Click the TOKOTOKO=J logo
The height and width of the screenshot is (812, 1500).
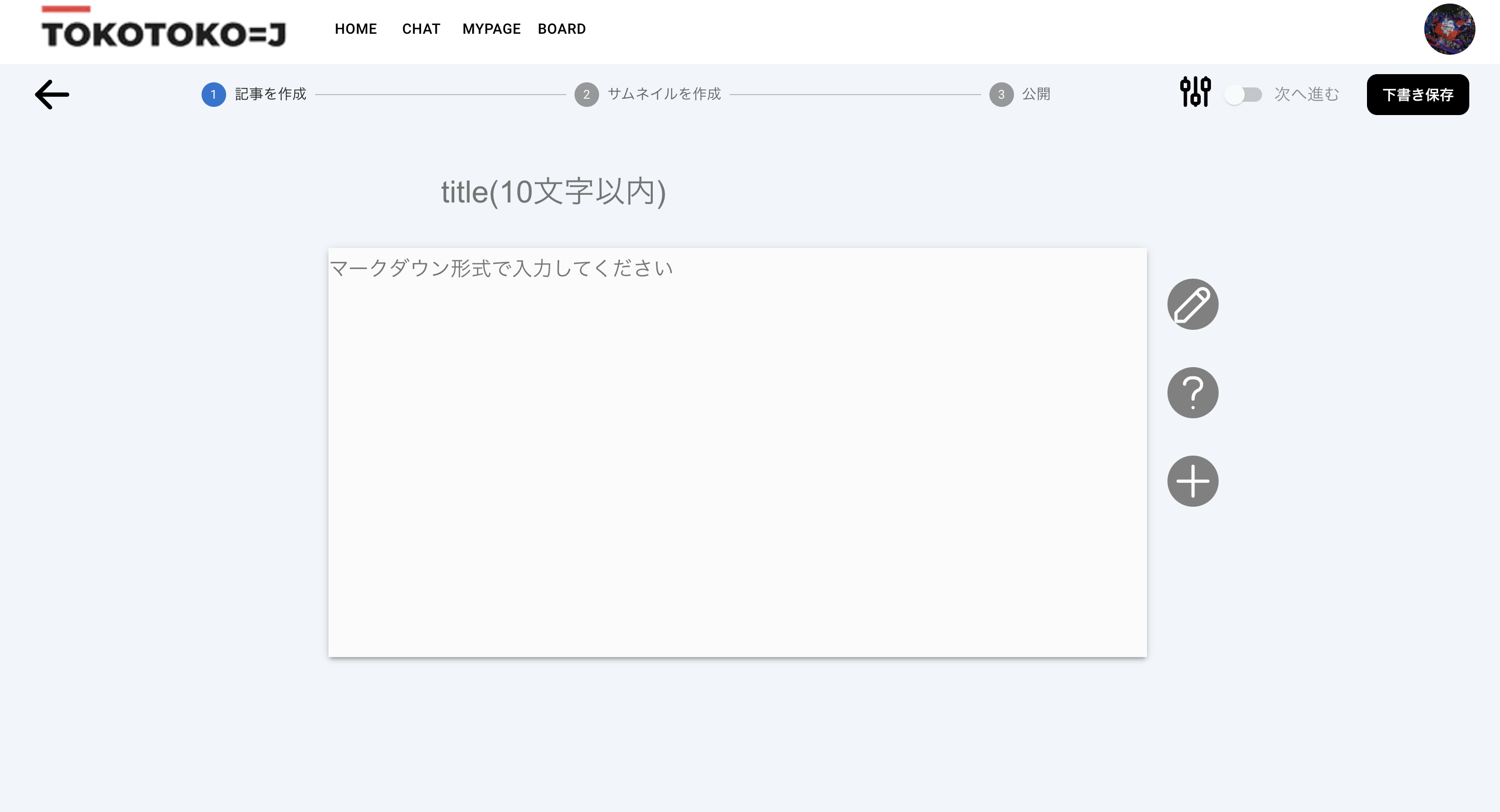[x=165, y=32]
